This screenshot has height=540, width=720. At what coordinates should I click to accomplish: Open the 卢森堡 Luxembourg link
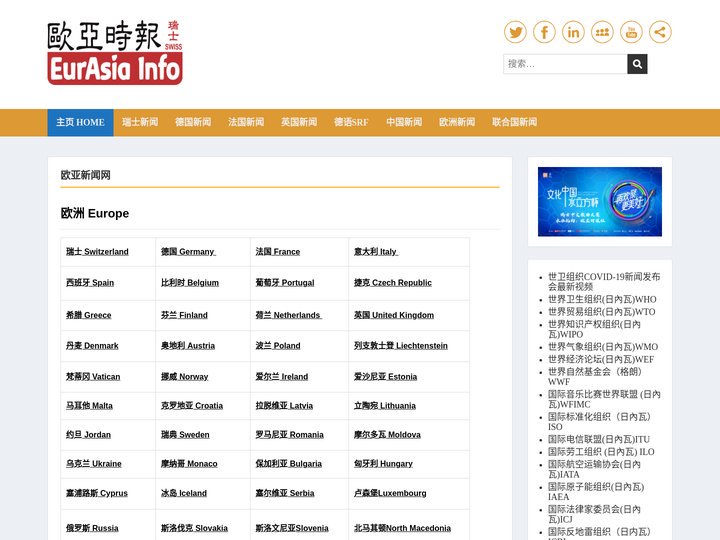click(x=390, y=493)
